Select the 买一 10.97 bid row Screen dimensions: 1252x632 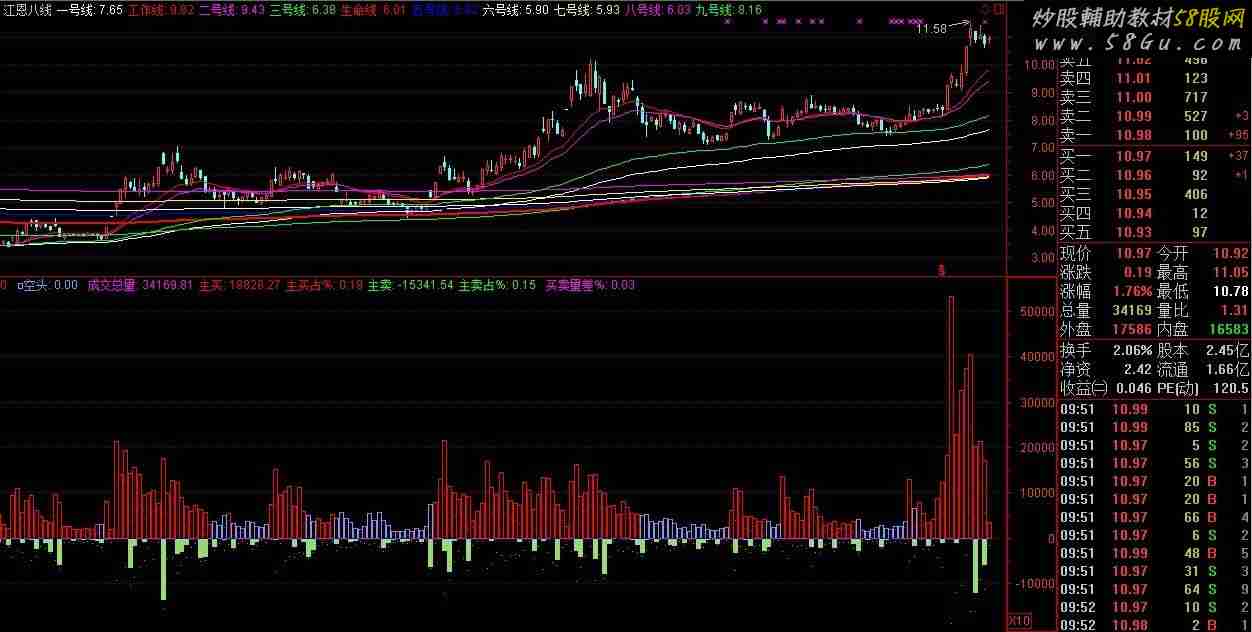point(1154,156)
